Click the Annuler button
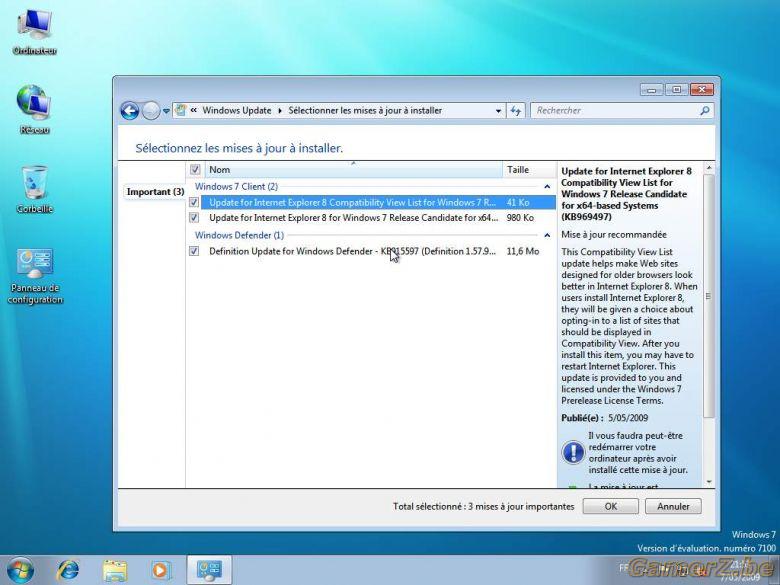This screenshot has width=780, height=585. (673, 506)
